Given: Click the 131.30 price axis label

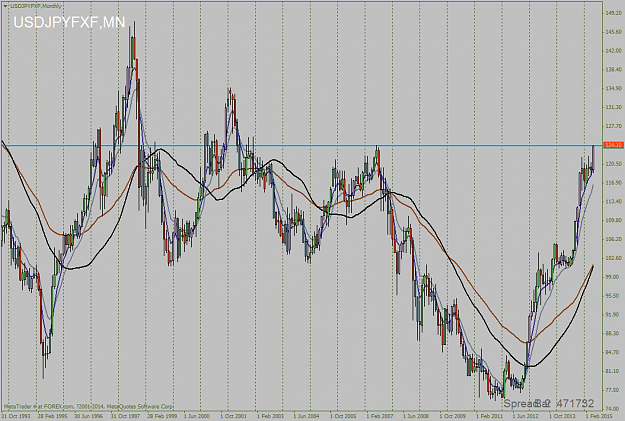Looking at the screenshot, I should 613,108.
